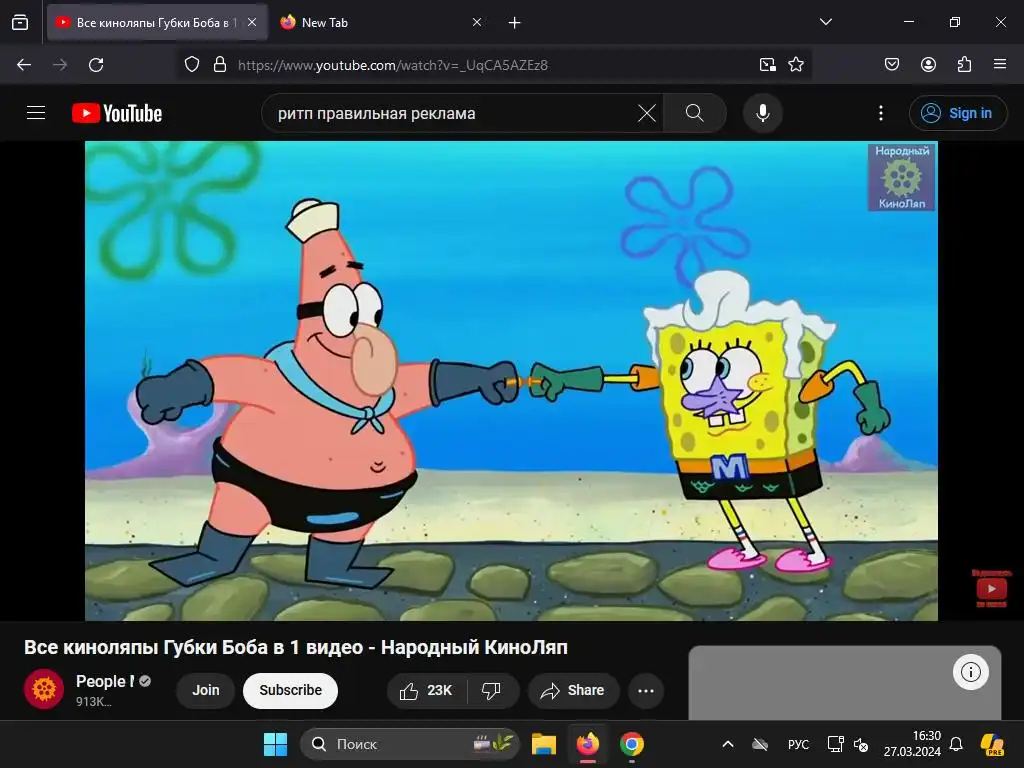
Task: Click the video player to pause
Action: coord(511,381)
